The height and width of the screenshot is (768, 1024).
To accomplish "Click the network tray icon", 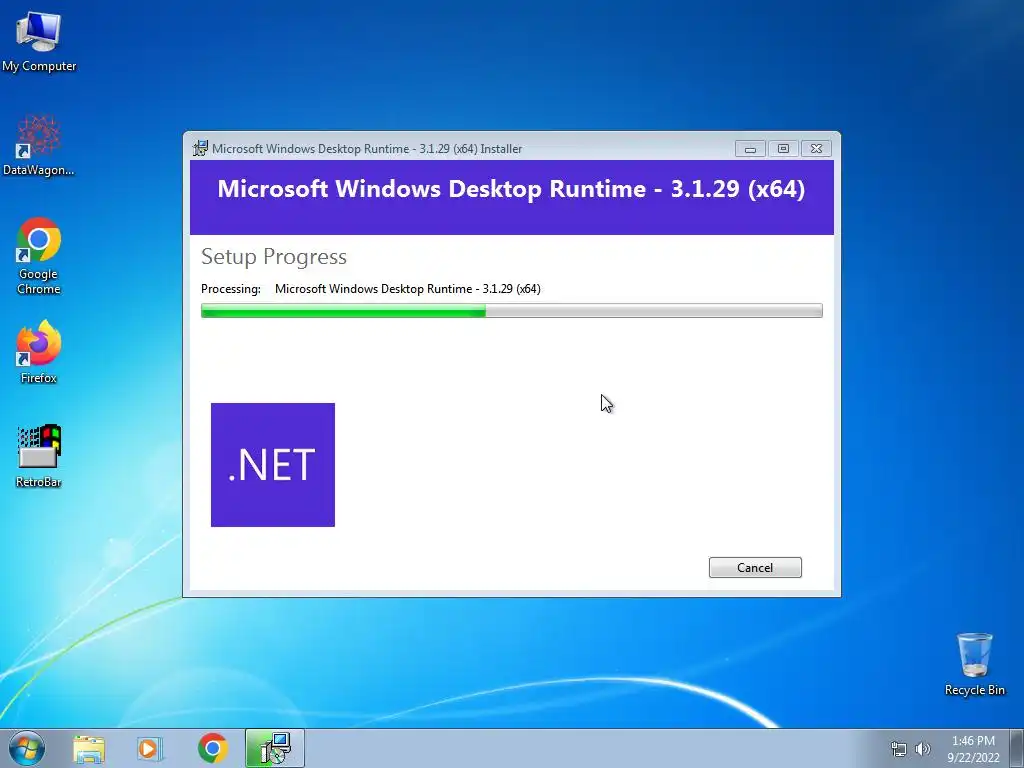I will coord(899,749).
